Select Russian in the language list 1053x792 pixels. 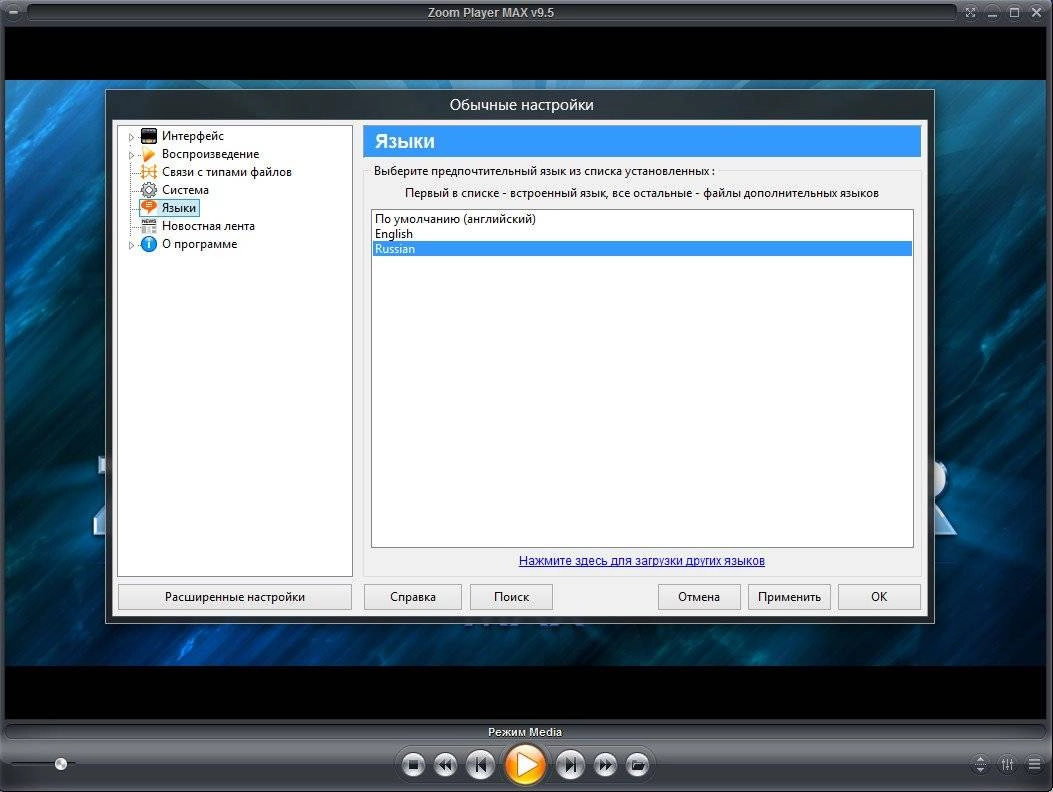click(642, 249)
